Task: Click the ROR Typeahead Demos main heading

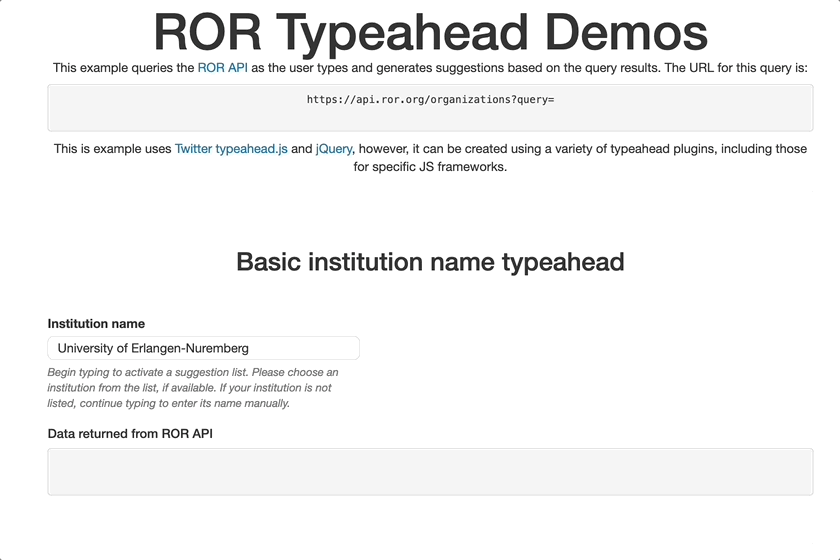Action: 430,32
